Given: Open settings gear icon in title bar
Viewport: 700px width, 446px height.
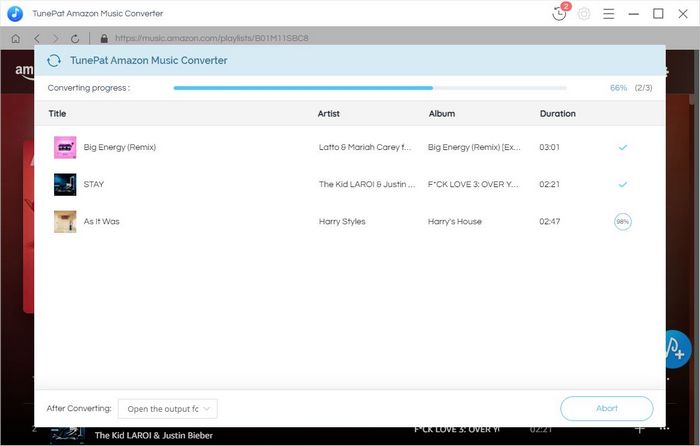Looking at the screenshot, I should coord(584,14).
